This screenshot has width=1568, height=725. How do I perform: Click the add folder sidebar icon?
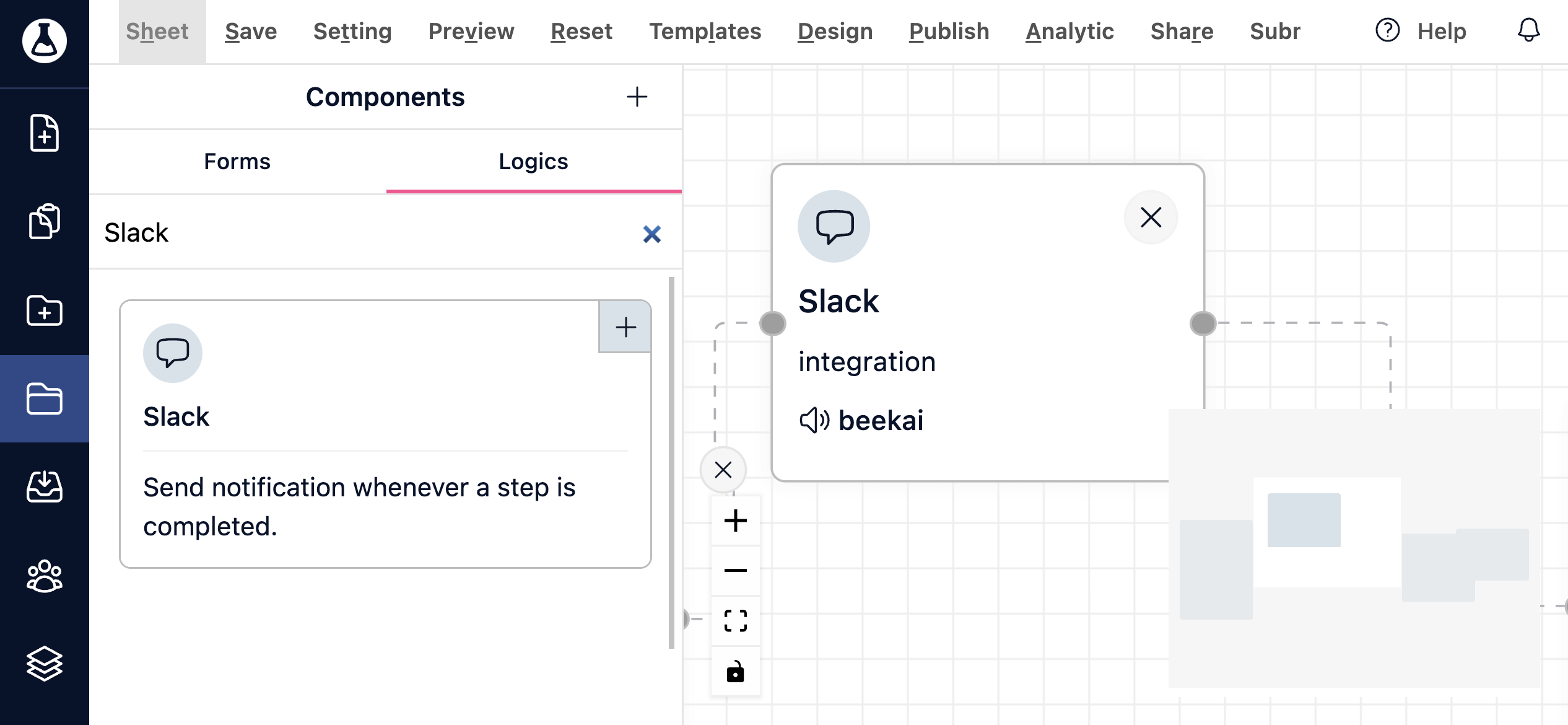click(x=45, y=310)
